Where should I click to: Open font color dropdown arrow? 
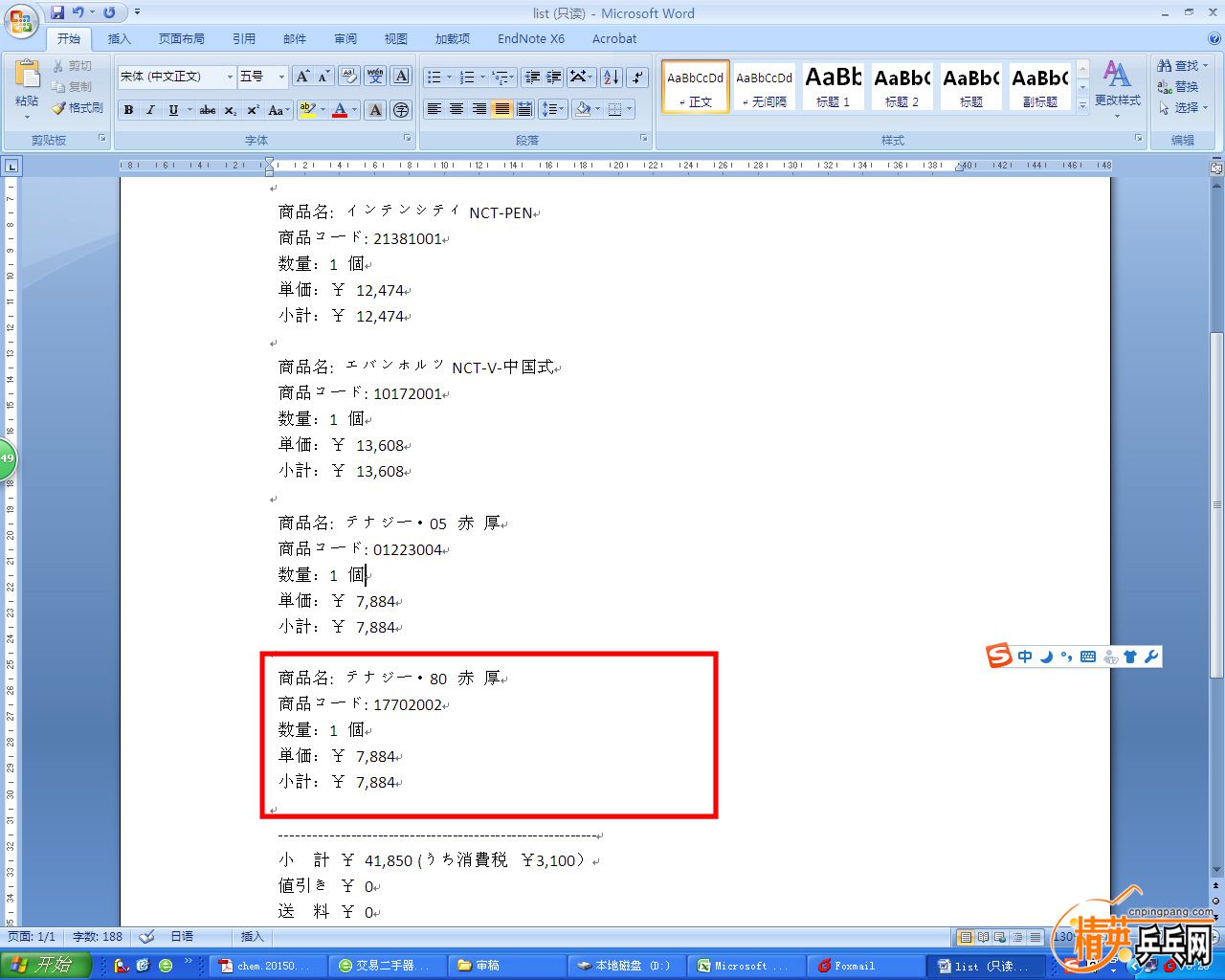[x=354, y=110]
